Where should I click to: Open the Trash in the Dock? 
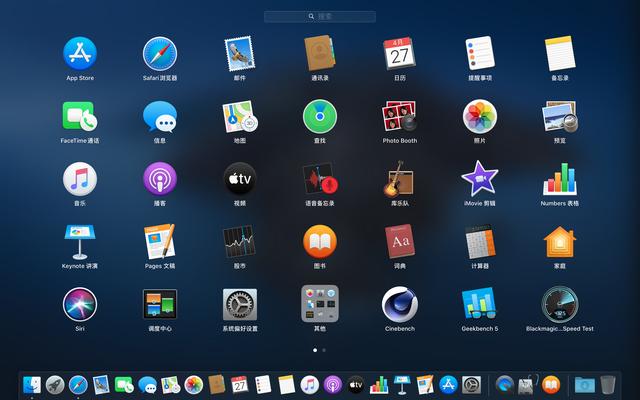[608, 384]
